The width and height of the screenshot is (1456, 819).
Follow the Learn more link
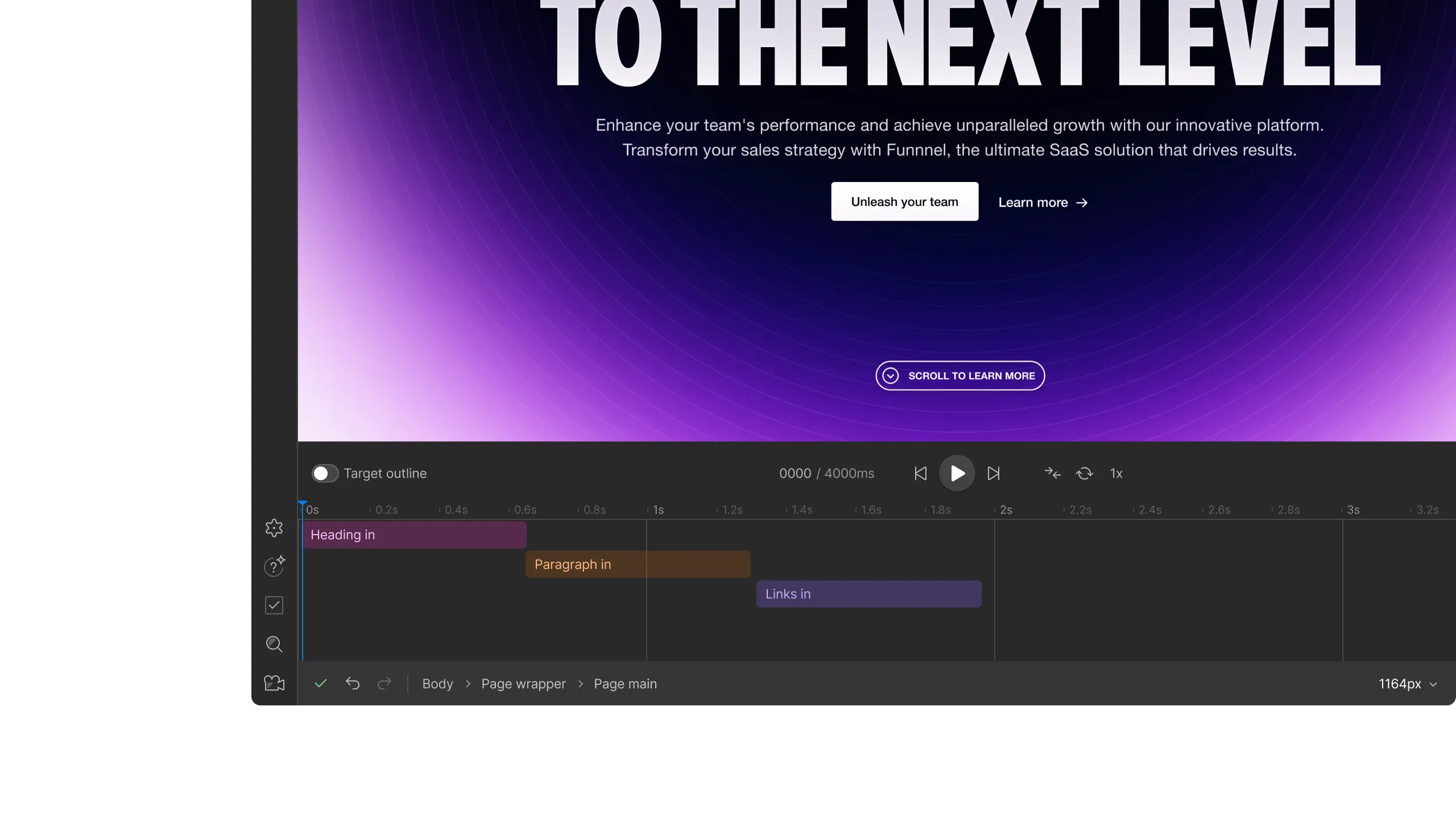click(x=1043, y=202)
